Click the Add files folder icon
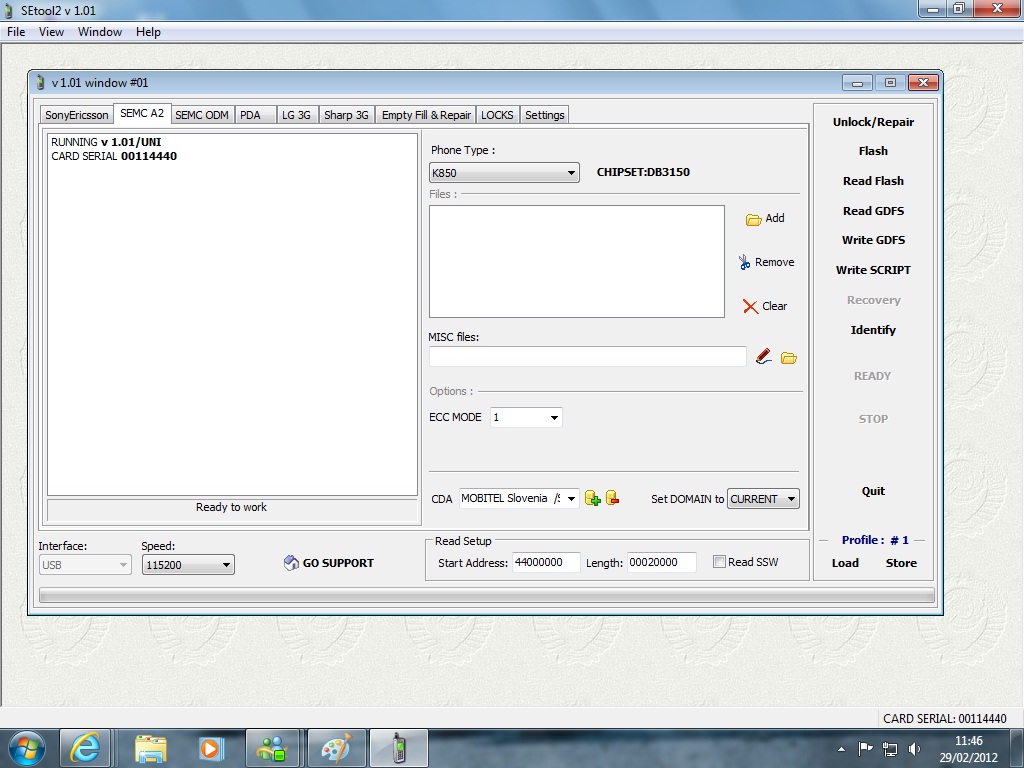1024x768 pixels. [754, 219]
